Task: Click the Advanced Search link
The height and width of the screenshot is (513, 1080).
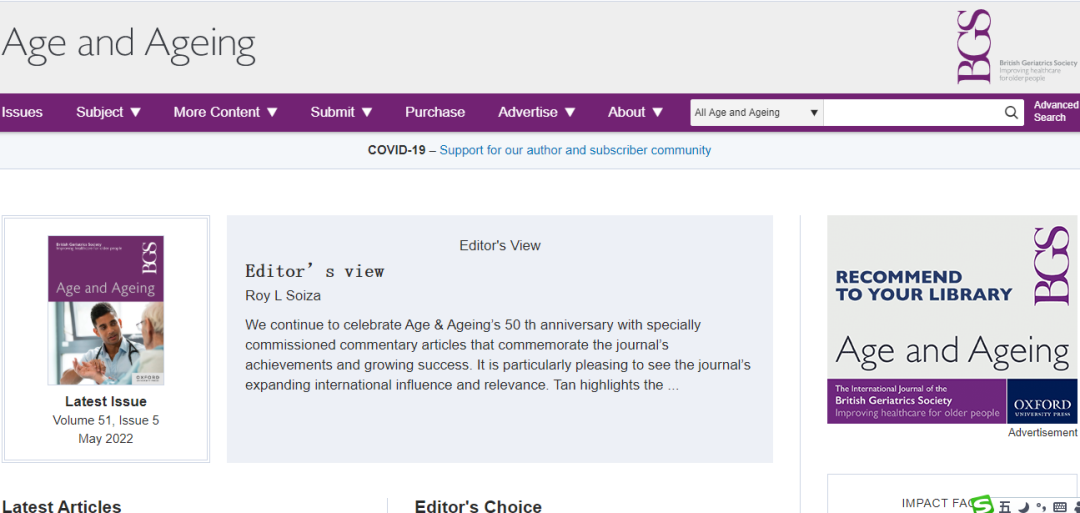Action: click(x=1055, y=111)
